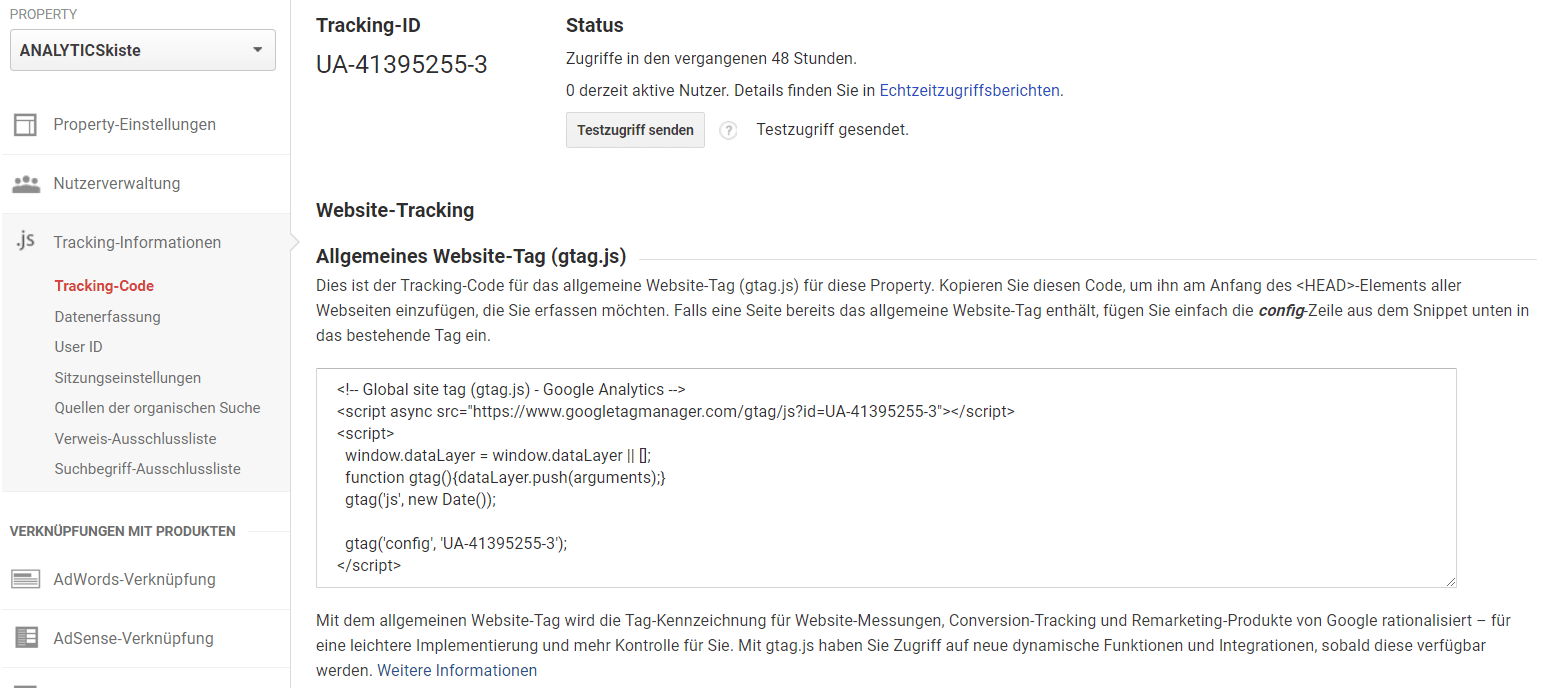The image size is (1546, 688).
Task: Open the Echtzeitzugriffsberichten link
Action: [x=969, y=90]
